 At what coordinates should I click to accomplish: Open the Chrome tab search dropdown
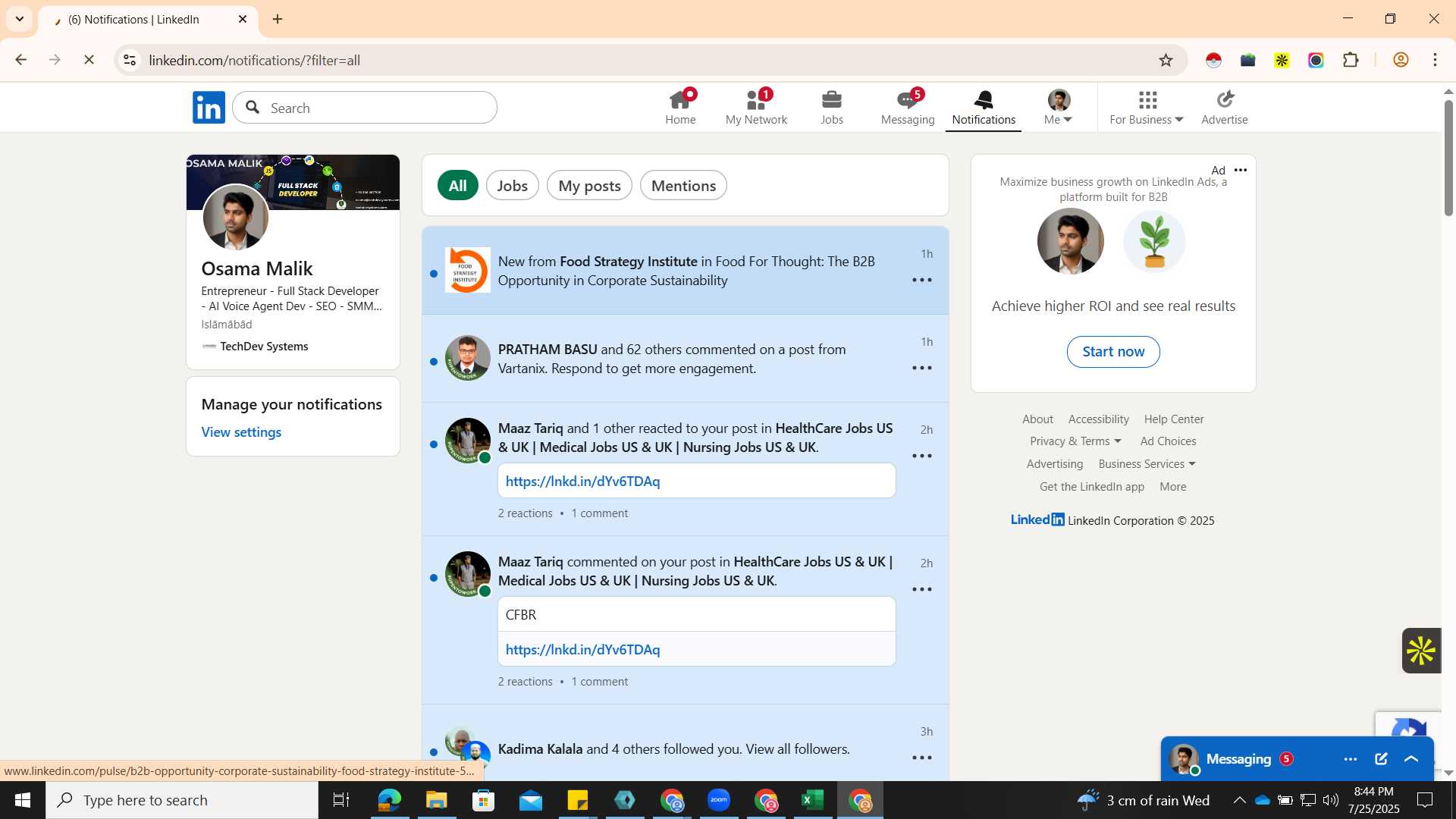coord(20,19)
